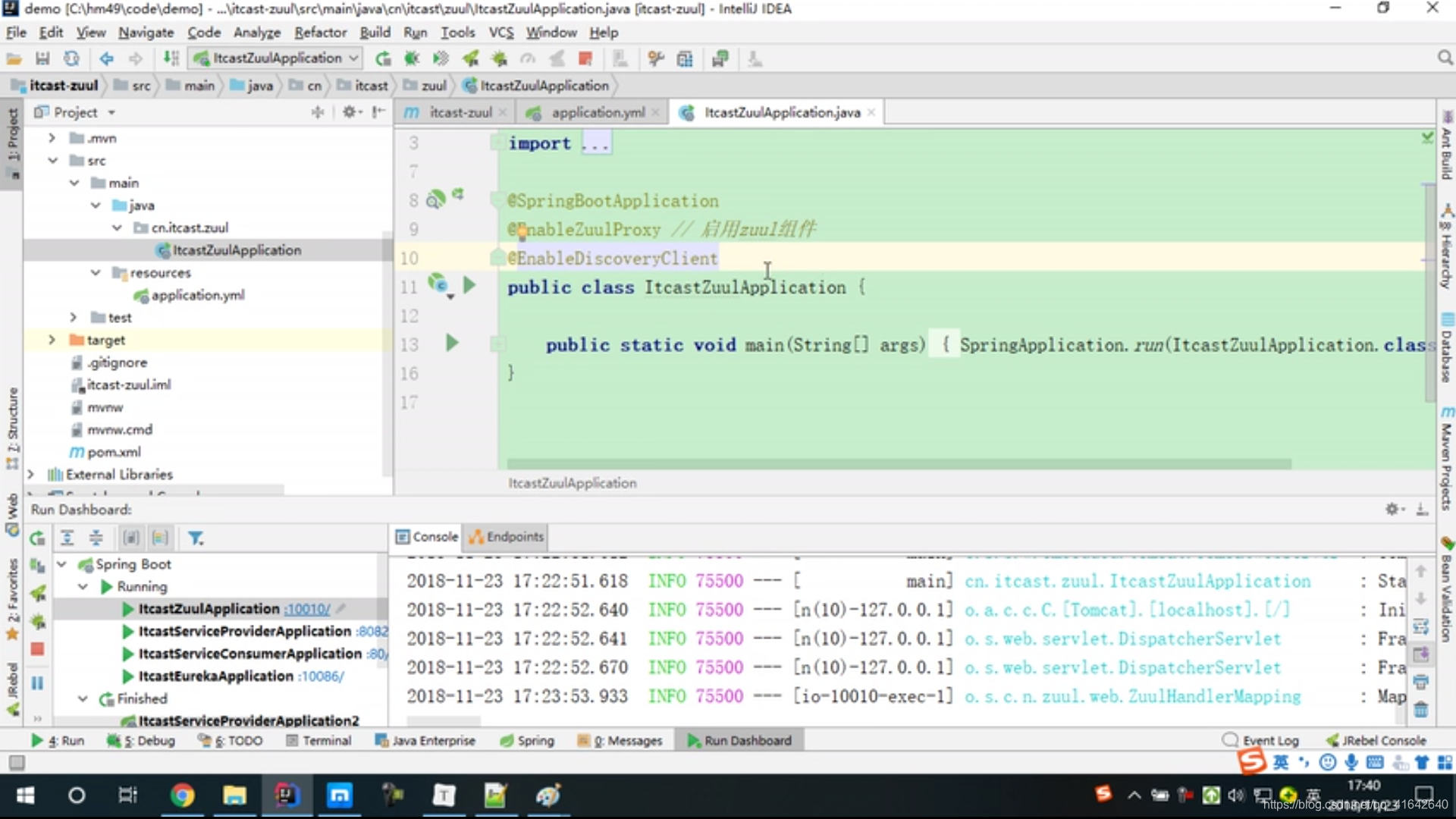Open the File menu
This screenshot has height=819, width=1456.
pyautogui.click(x=16, y=33)
